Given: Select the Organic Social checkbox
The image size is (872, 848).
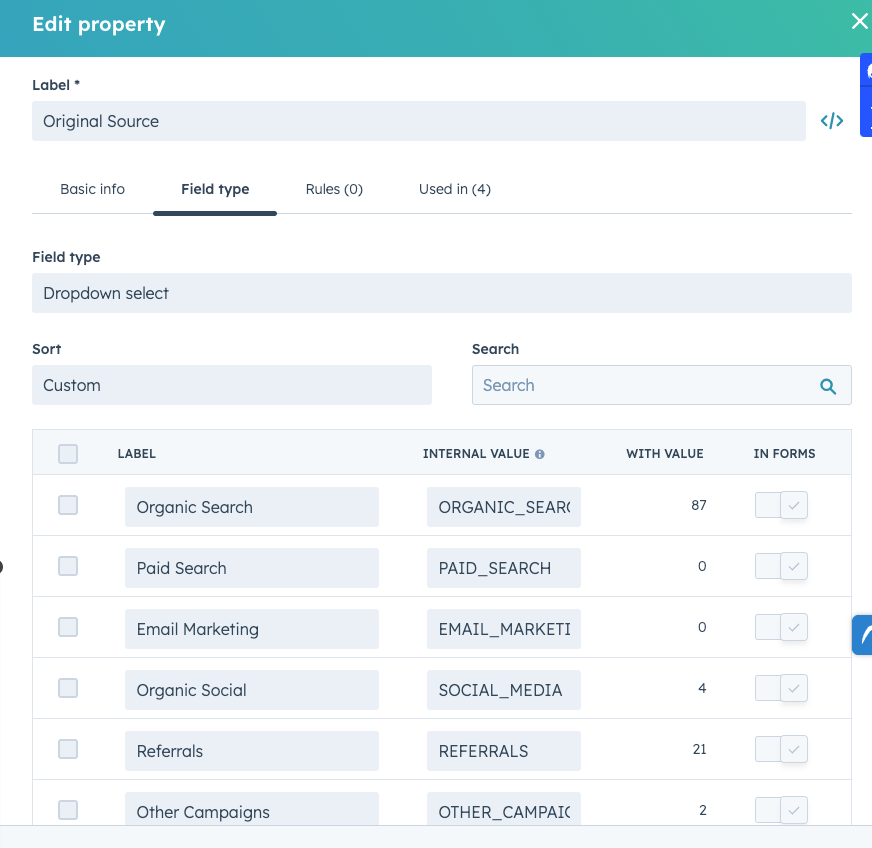Looking at the screenshot, I should click(x=68, y=688).
